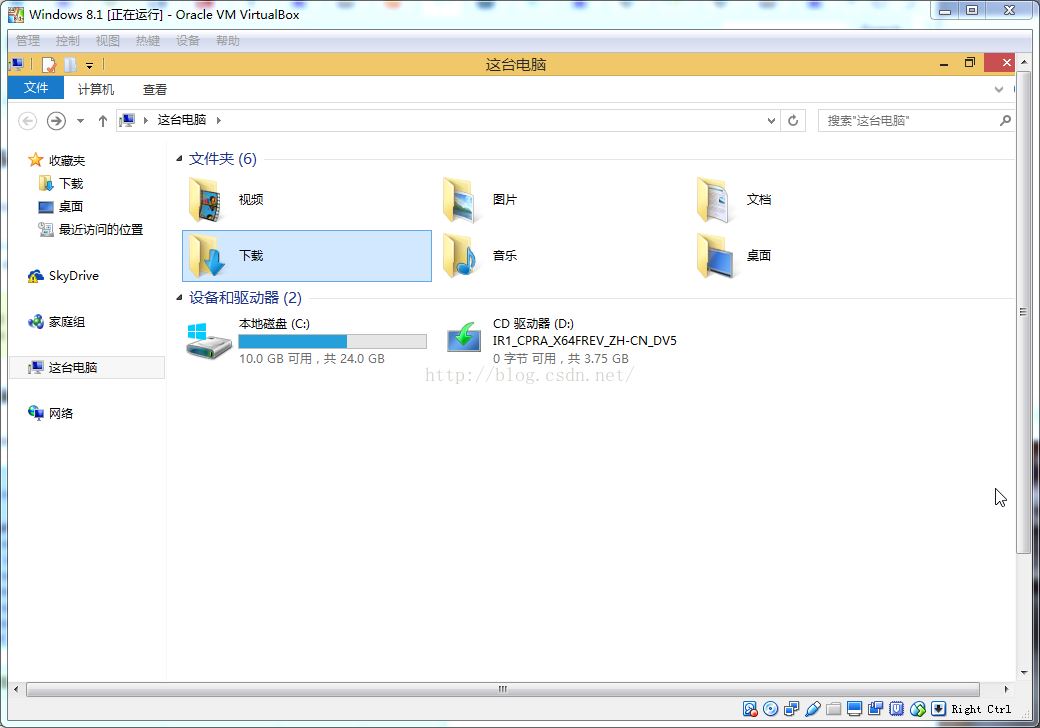Select 这台电脑 in the navigation pane
Viewport: 1040px width, 728px height.
coord(86,367)
